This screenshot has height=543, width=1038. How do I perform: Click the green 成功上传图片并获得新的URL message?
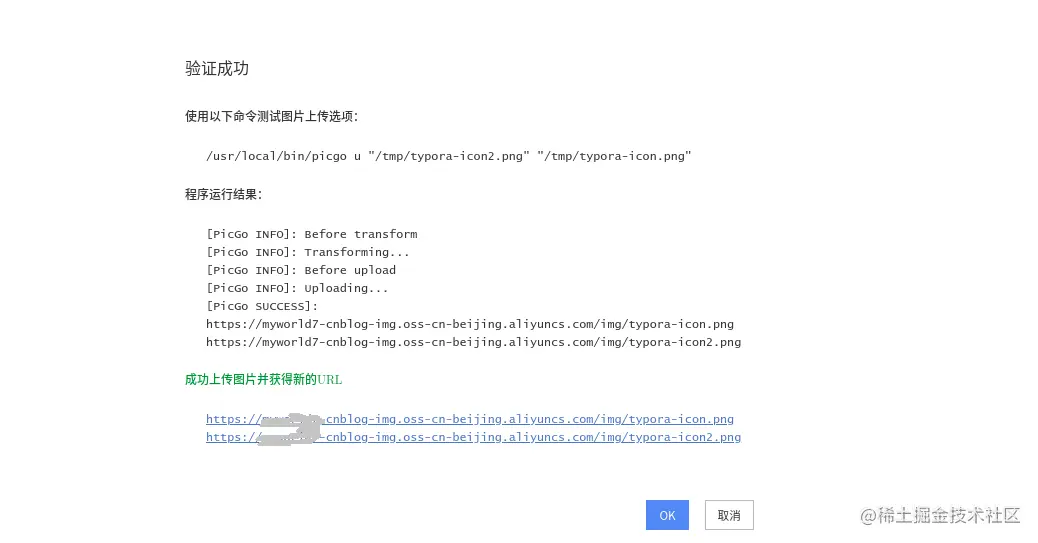tap(263, 379)
